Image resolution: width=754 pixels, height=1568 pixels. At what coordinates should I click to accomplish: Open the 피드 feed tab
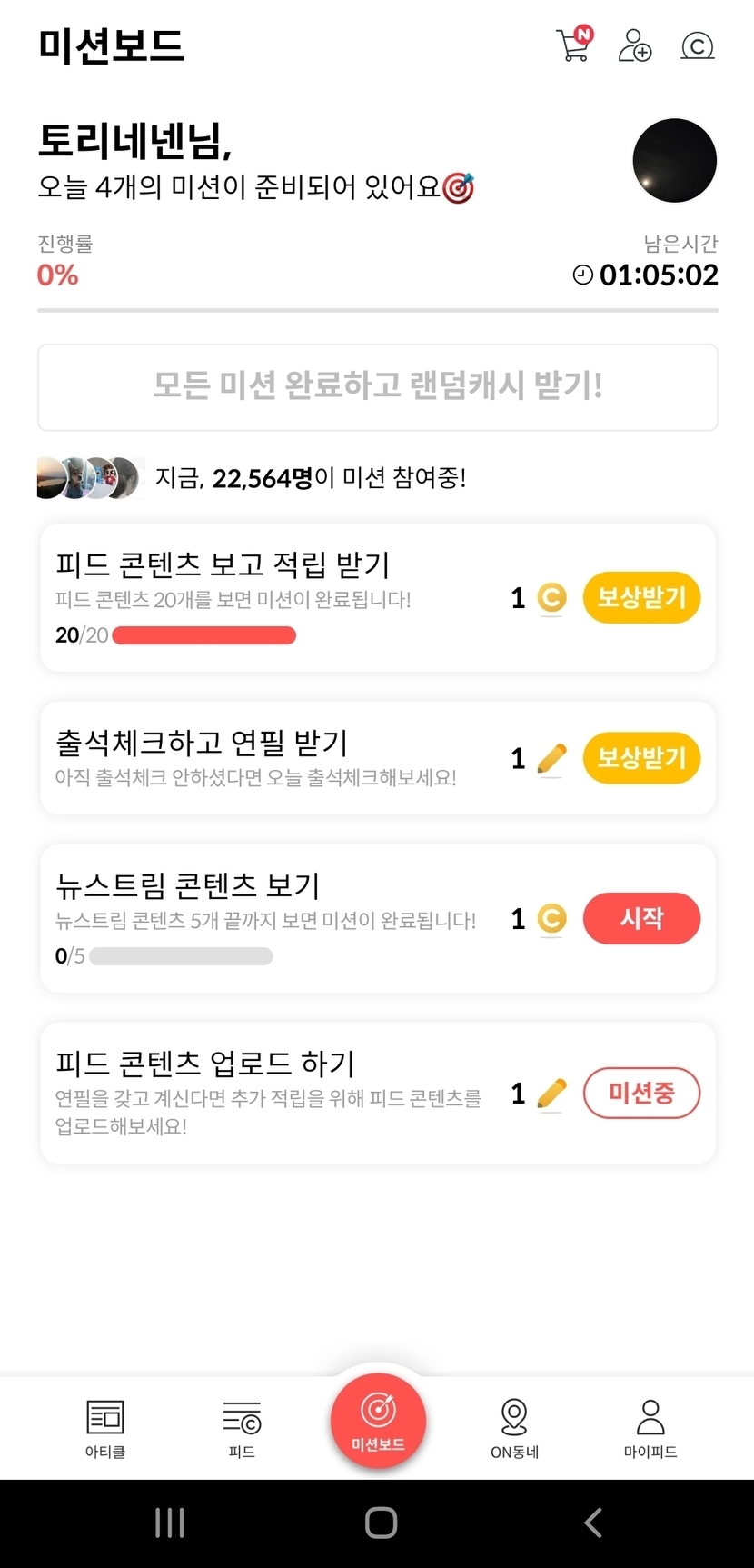pos(242,1427)
